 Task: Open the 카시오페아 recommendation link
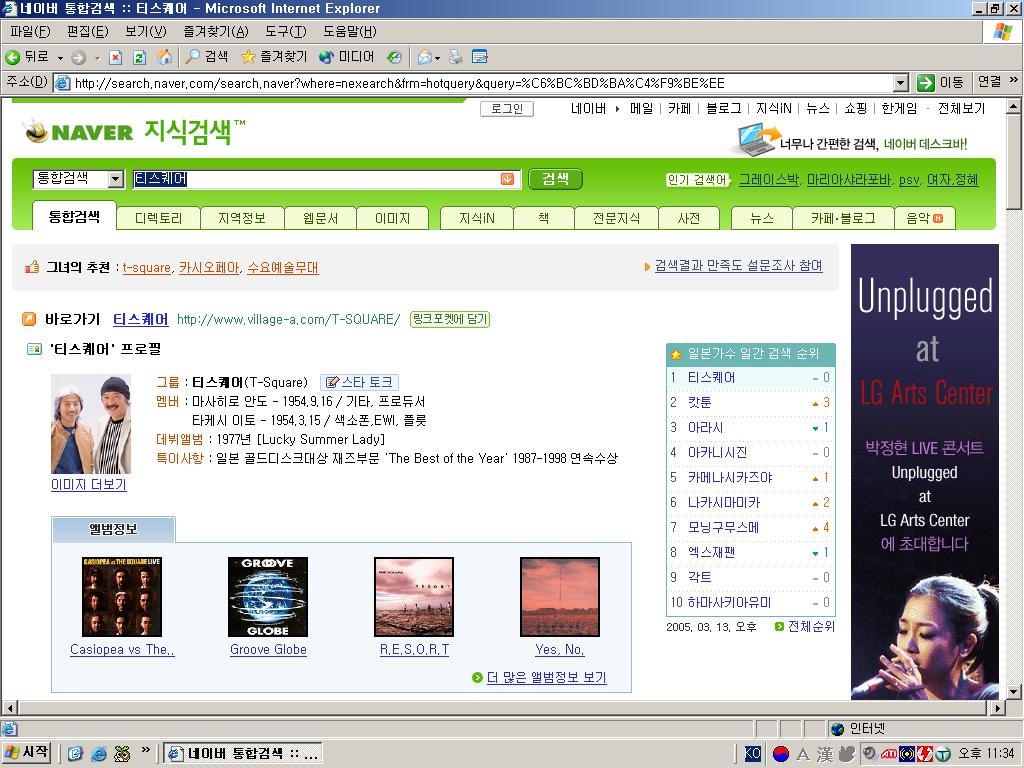tap(209, 268)
